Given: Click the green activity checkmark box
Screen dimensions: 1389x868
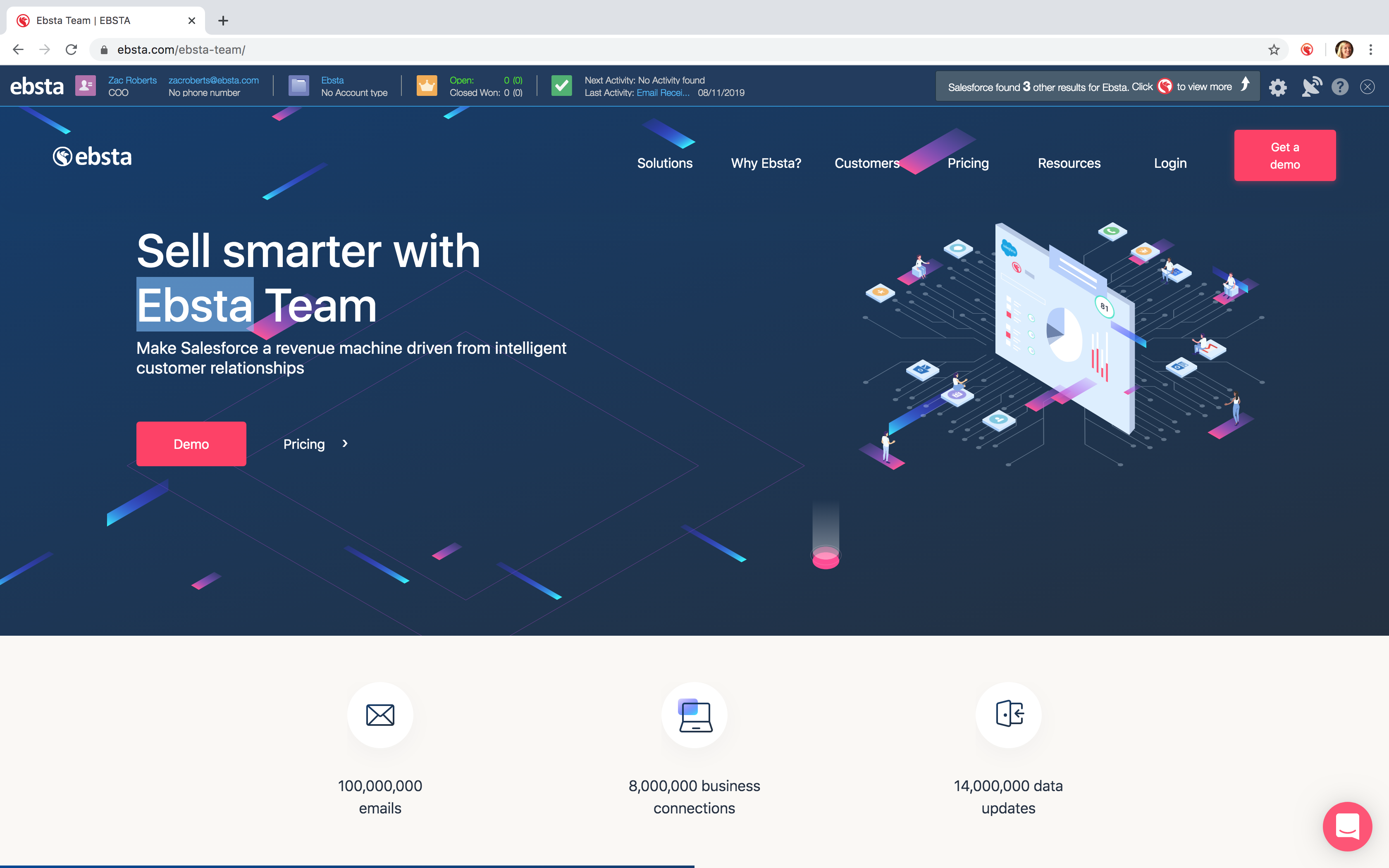Looking at the screenshot, I should tap(561, 86).
